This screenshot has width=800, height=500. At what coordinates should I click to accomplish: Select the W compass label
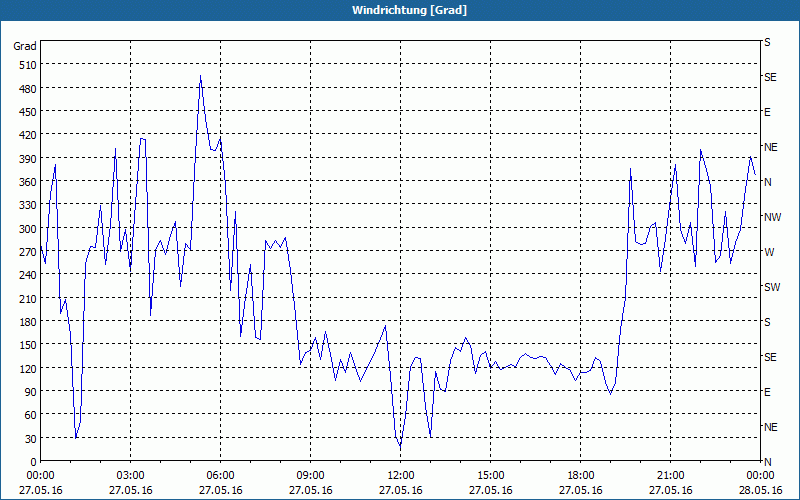[769, 252]
